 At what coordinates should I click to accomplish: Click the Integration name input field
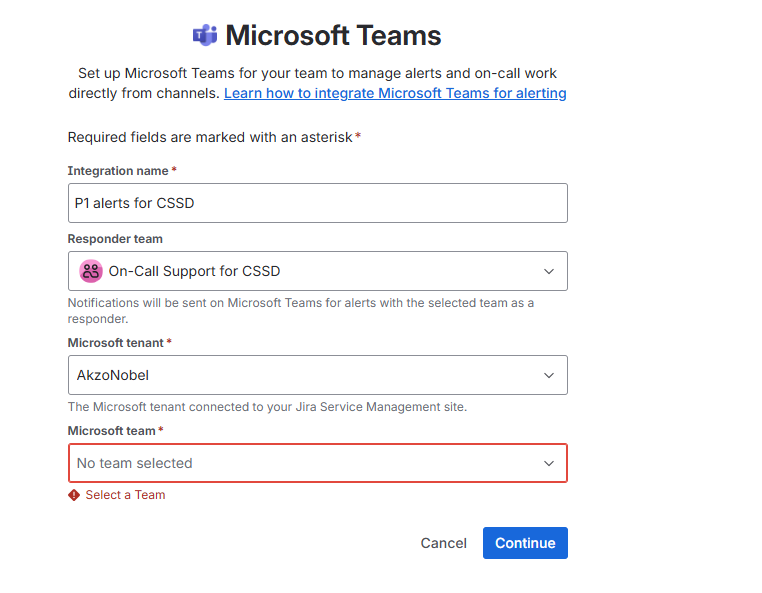click(318, 203)
